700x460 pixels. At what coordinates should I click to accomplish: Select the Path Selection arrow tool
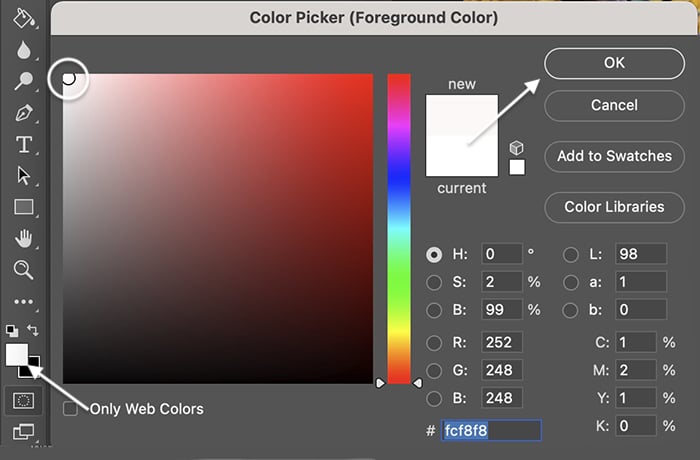click(24, 176)
